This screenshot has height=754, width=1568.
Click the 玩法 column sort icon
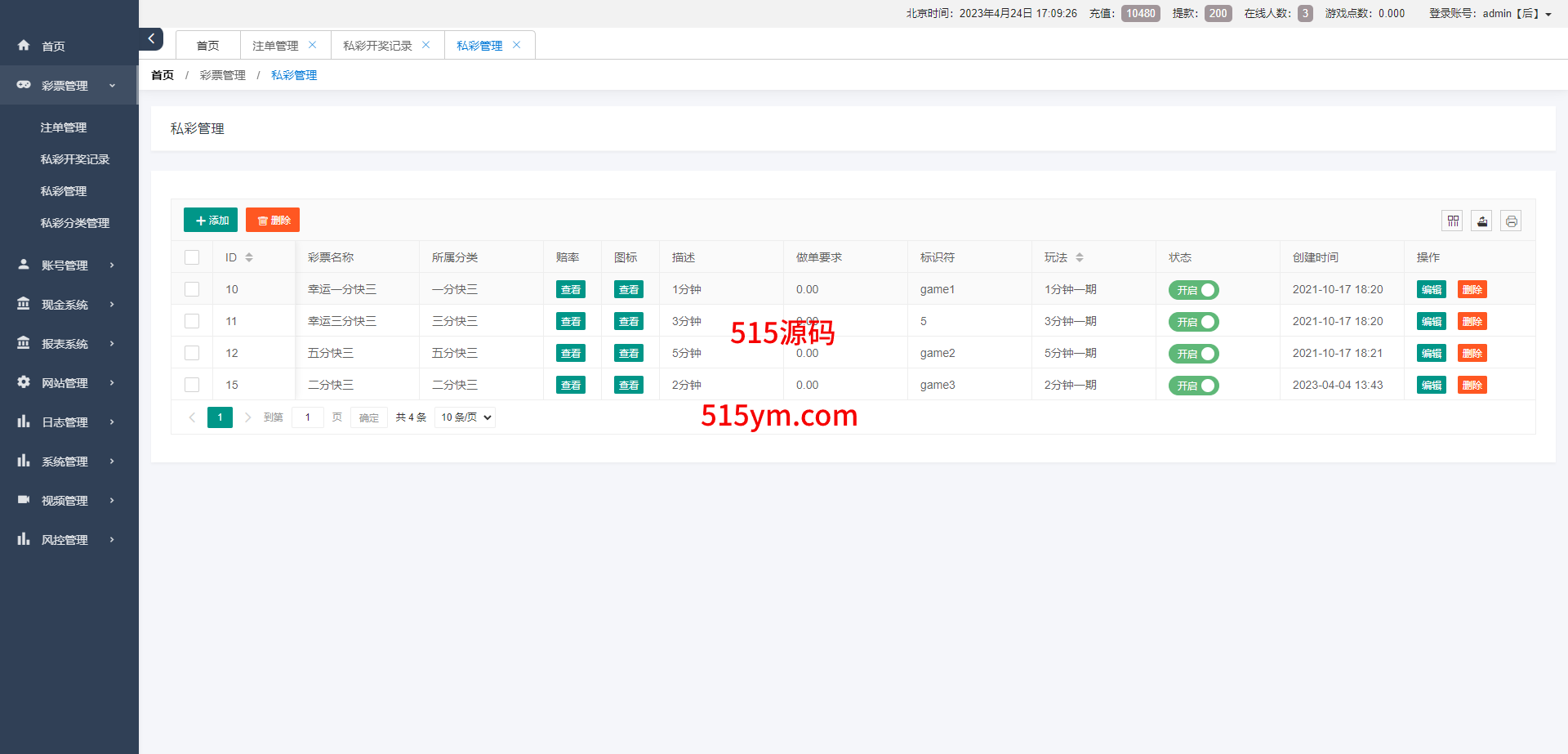(x=1079, y=257)
